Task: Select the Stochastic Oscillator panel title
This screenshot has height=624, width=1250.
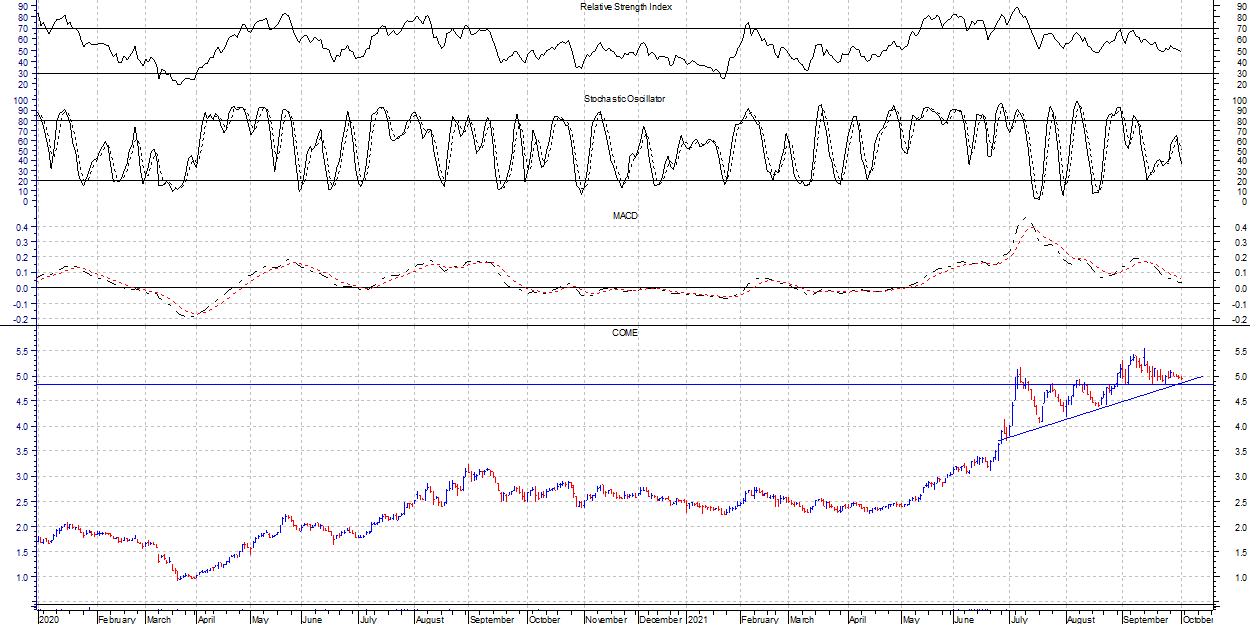Action: coord(625,99)
